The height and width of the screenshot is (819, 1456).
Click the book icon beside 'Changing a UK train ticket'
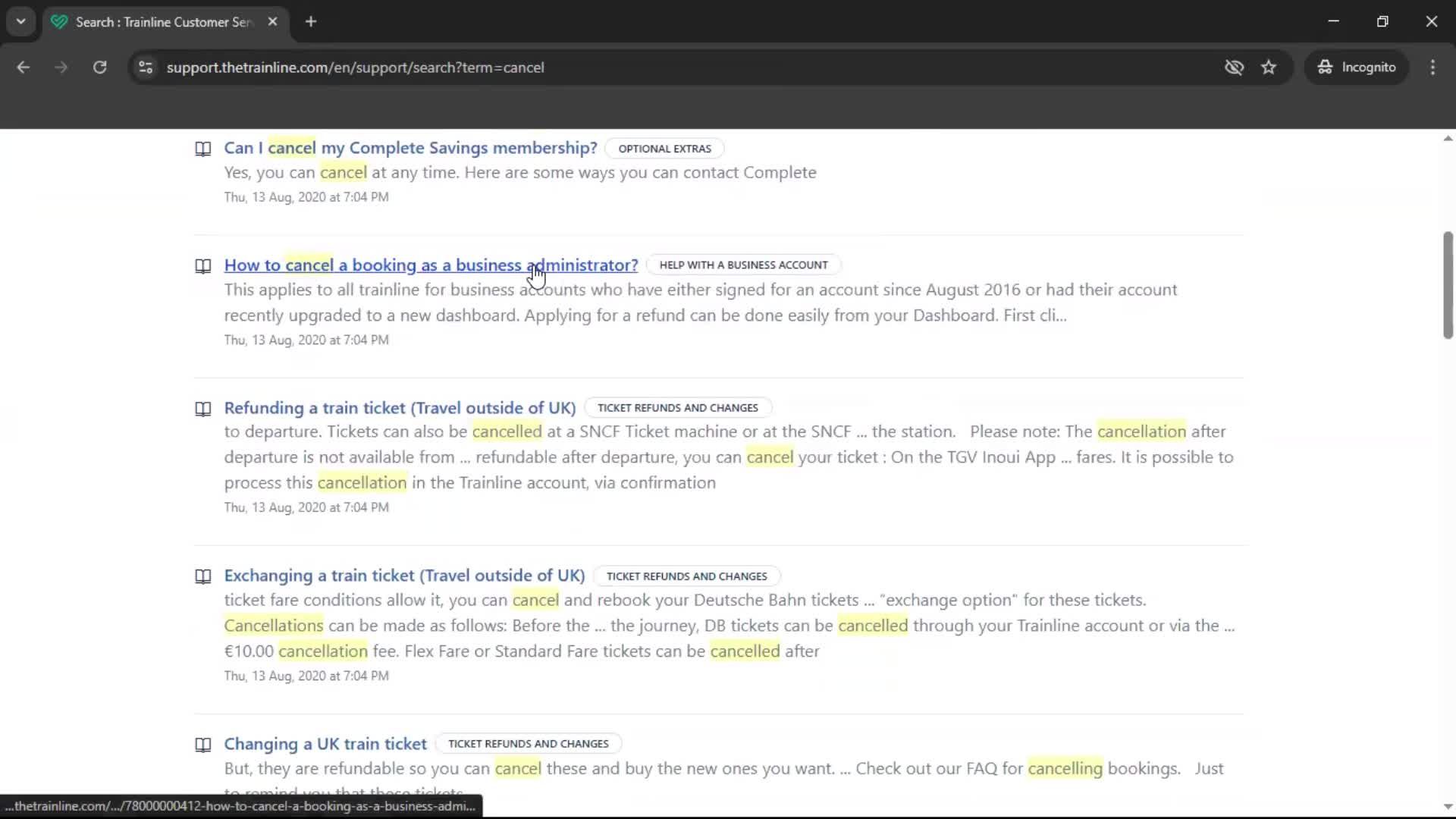(202, 745)
